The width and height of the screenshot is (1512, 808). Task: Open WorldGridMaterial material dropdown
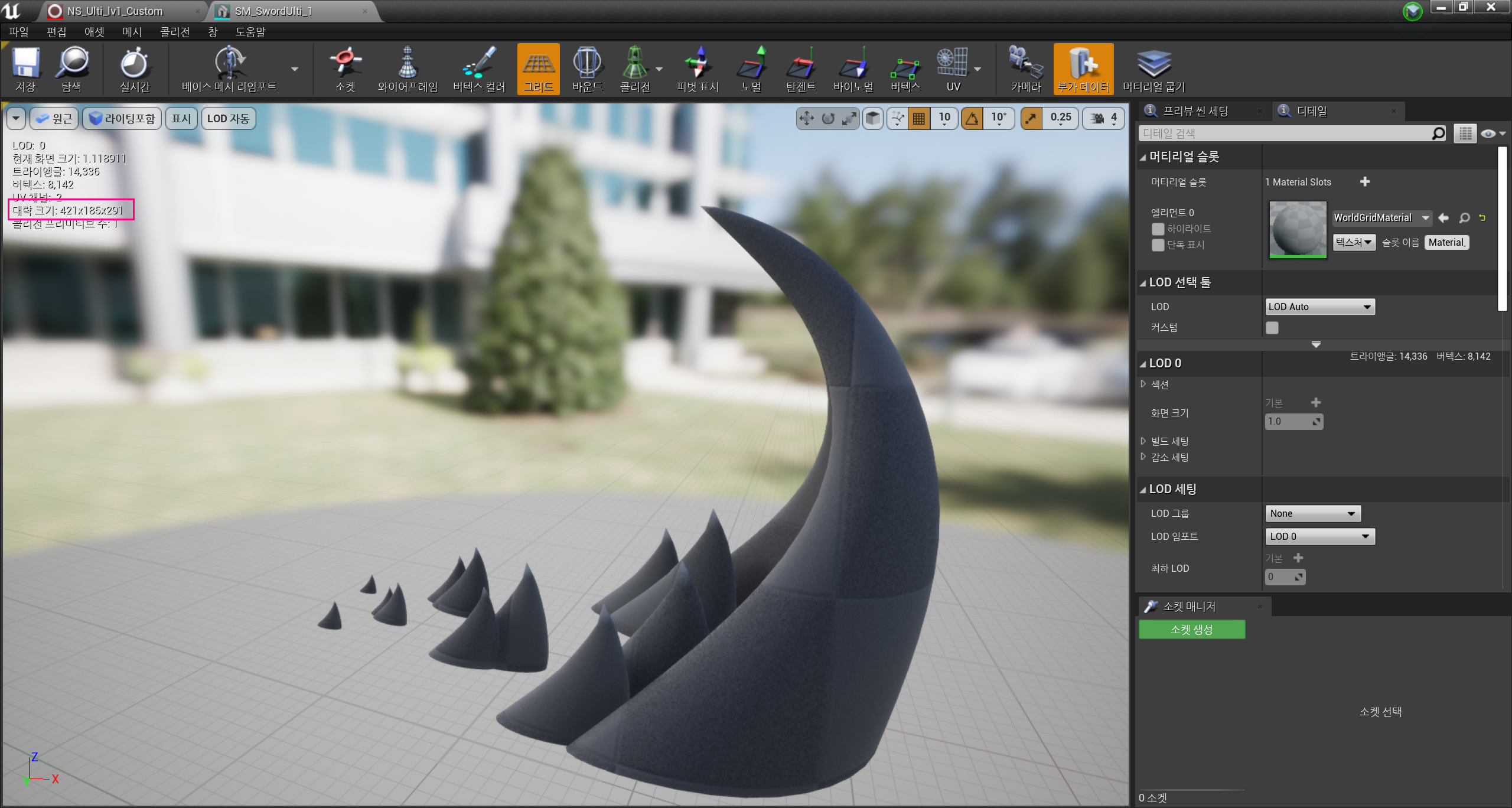[1381, 217]
